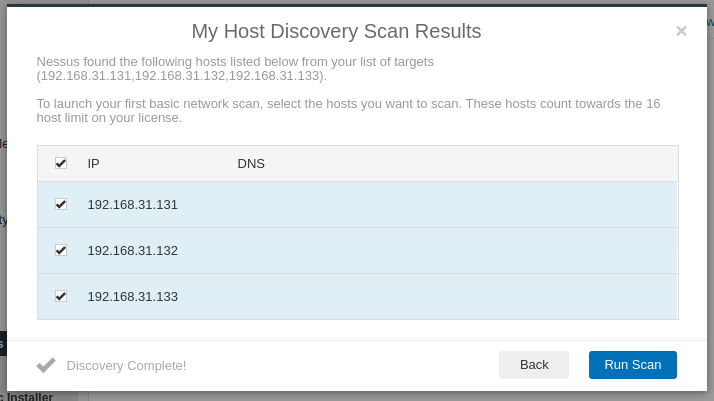Go to previous step with Back button
Screen dimensions: 714x401
click(x=534, y=365)
